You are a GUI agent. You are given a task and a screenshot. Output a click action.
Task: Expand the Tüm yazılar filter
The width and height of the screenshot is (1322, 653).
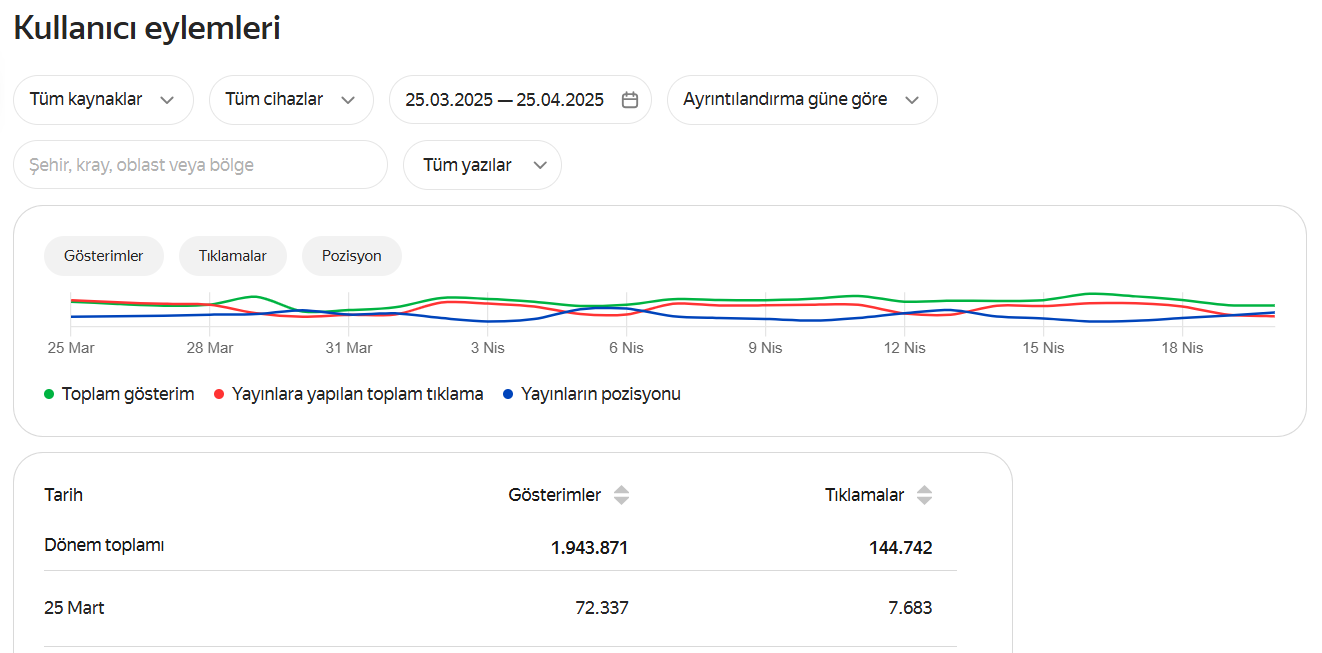(x=481, y=165)
